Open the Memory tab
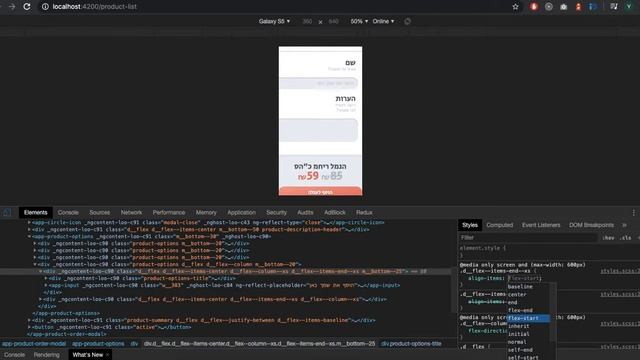640x360 pixels. (x=206, y=212)
